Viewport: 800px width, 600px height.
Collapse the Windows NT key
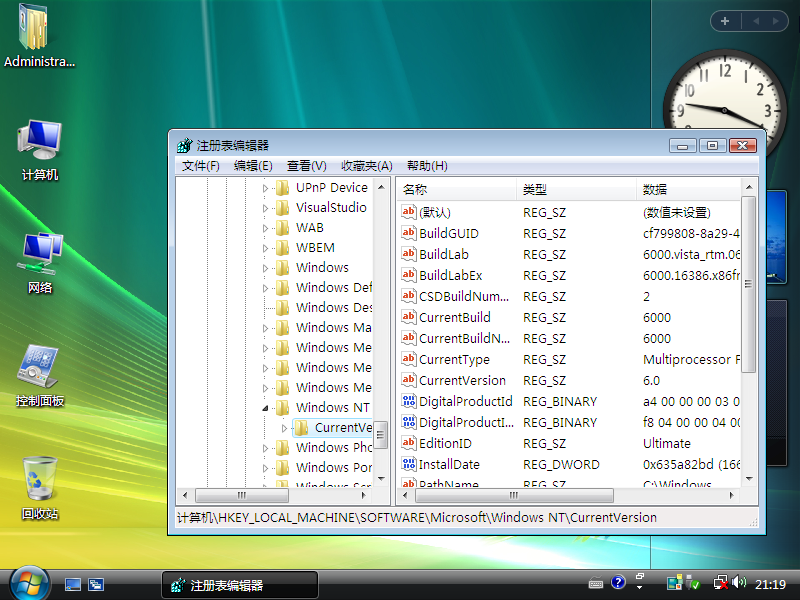point(265,408)
